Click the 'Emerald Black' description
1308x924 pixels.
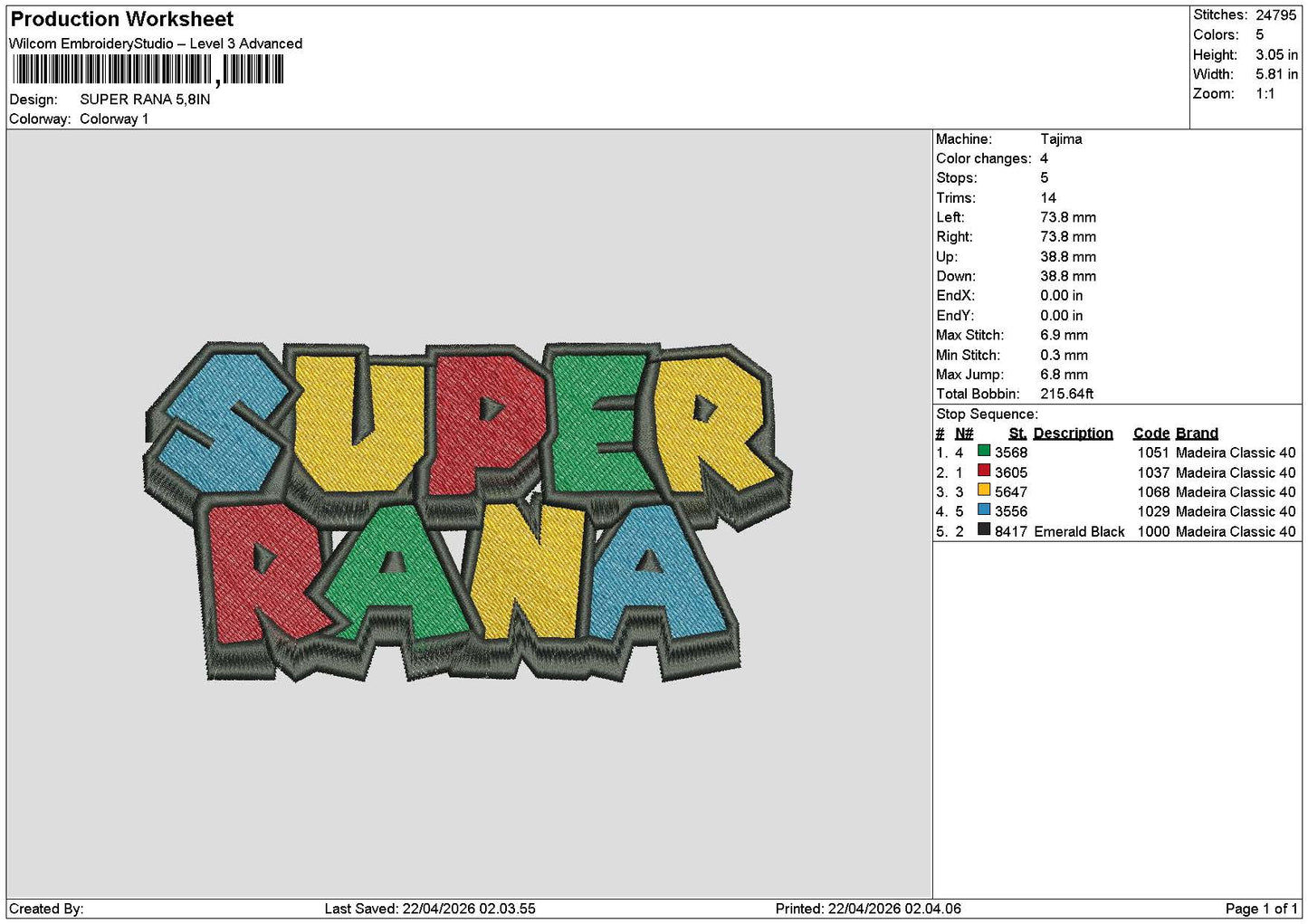1079,531
